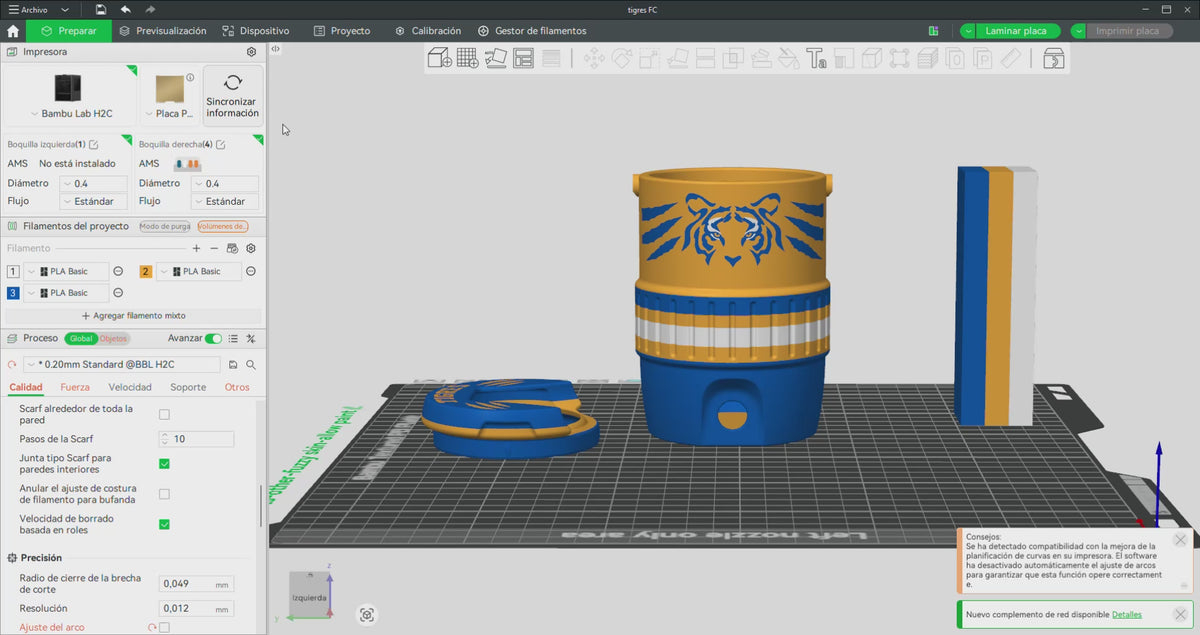This screenshot has width=1200, height=635.
Task: Close the Consejos notification
Action: 1181,540
